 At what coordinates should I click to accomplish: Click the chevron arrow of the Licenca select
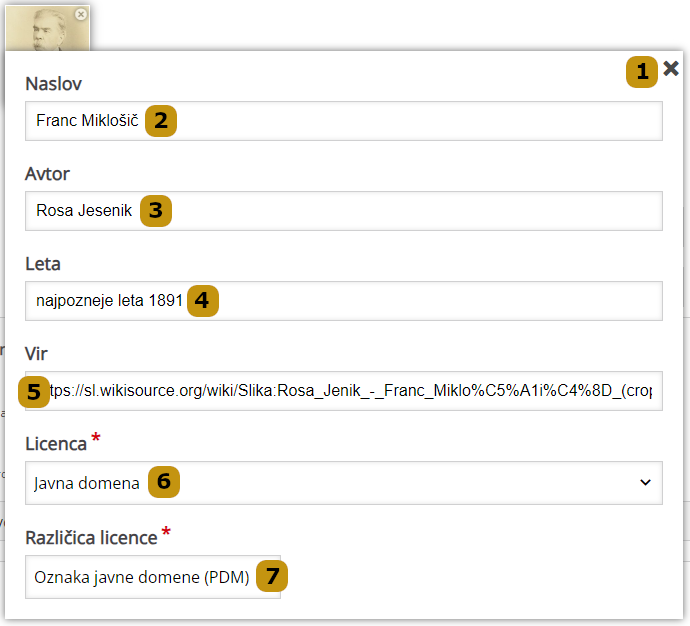(x=645, y=483)
